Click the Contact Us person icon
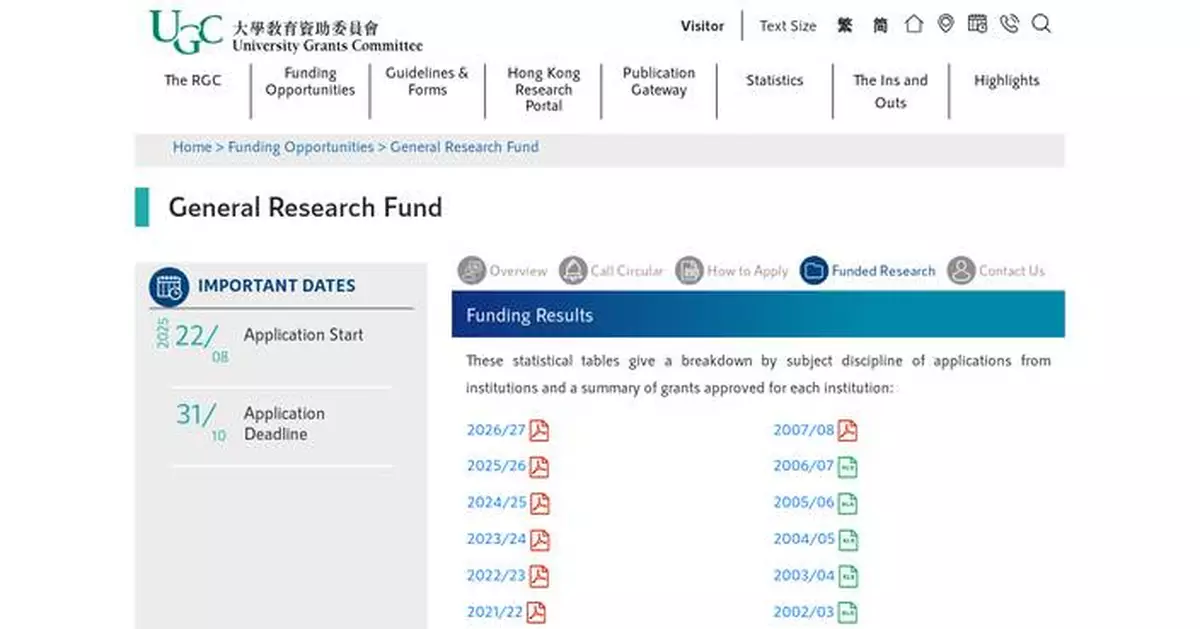The image size is (1200, 629). [x=961, y=270]
